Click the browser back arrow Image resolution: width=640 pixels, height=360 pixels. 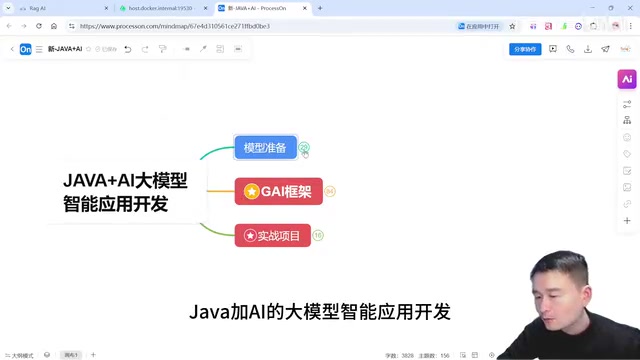(x=9, y=26)
